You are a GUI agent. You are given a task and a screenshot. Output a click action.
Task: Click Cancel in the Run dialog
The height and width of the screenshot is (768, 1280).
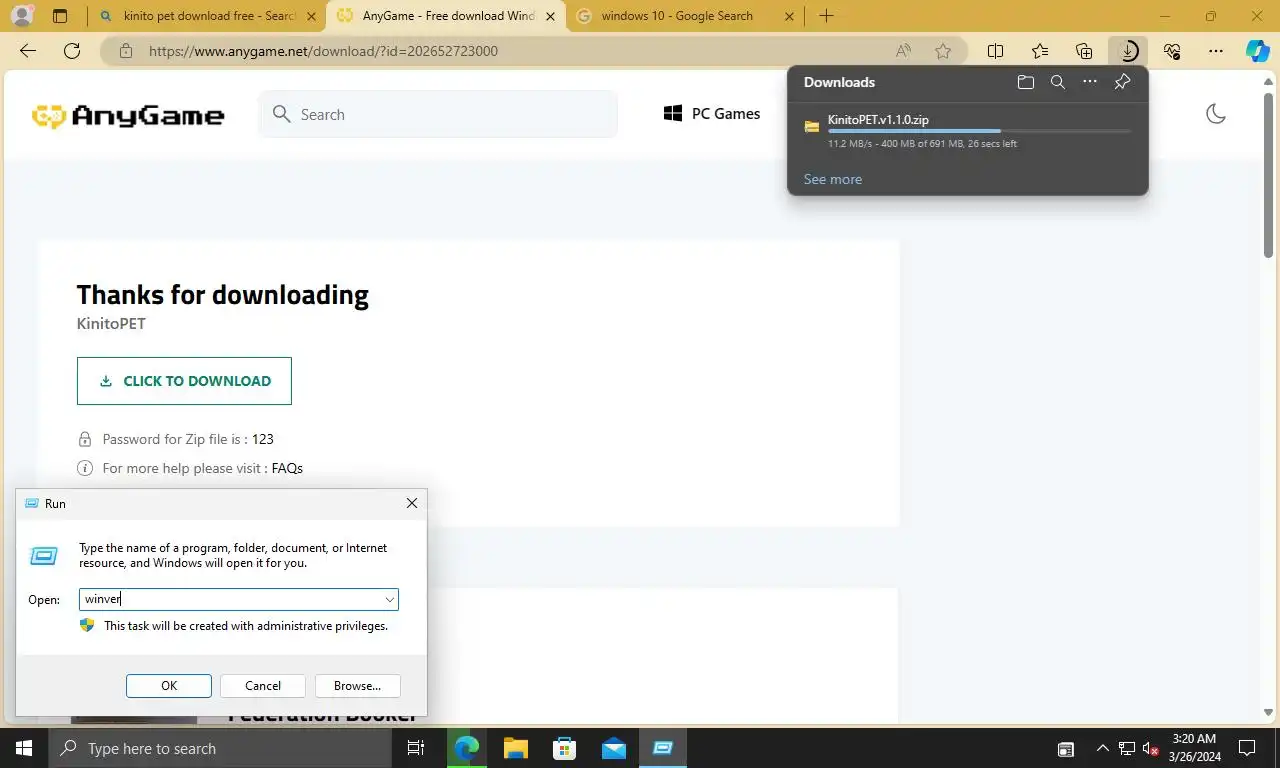pyautogui.click(x=263, y=685)
